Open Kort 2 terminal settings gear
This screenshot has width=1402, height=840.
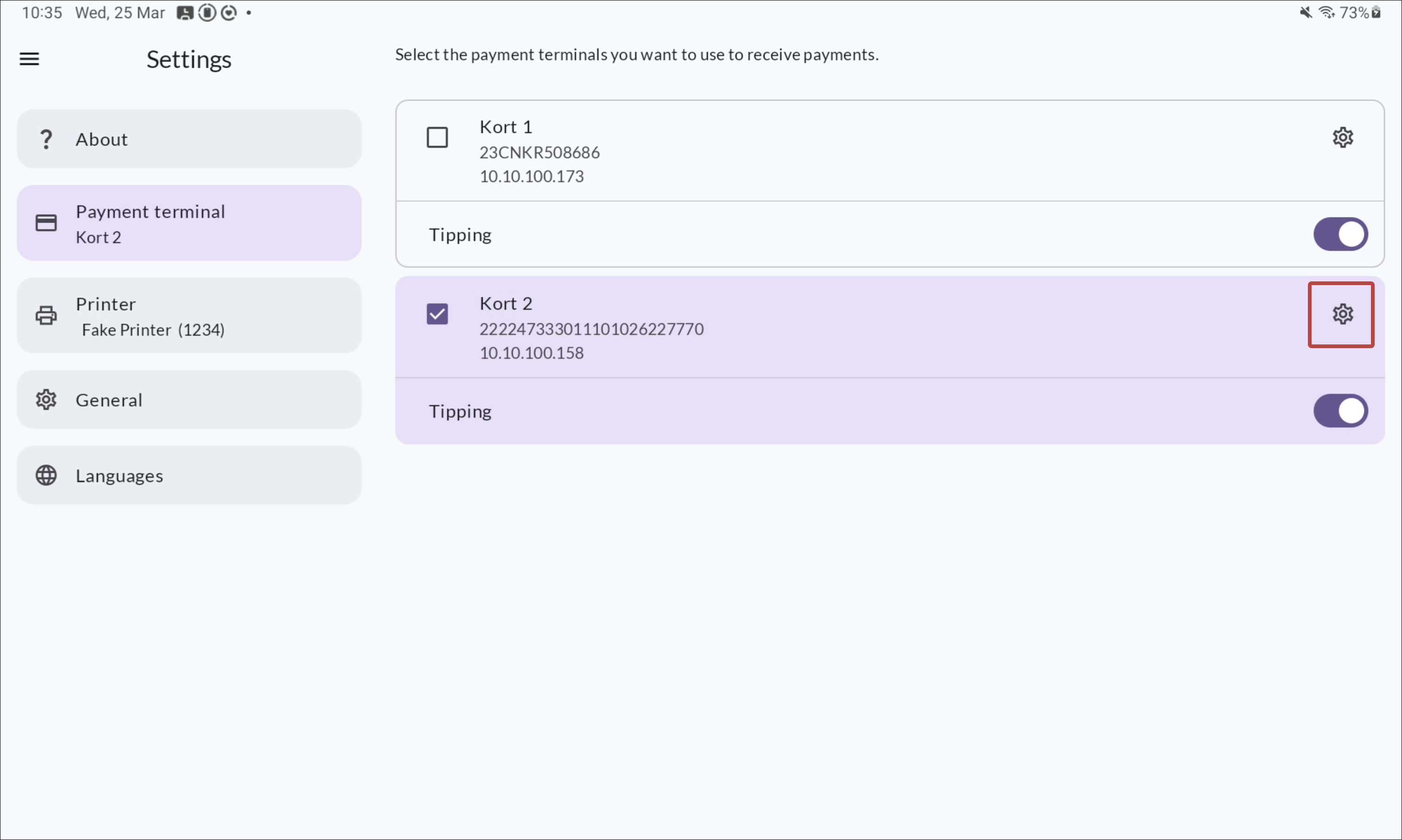coord(1342,314)
